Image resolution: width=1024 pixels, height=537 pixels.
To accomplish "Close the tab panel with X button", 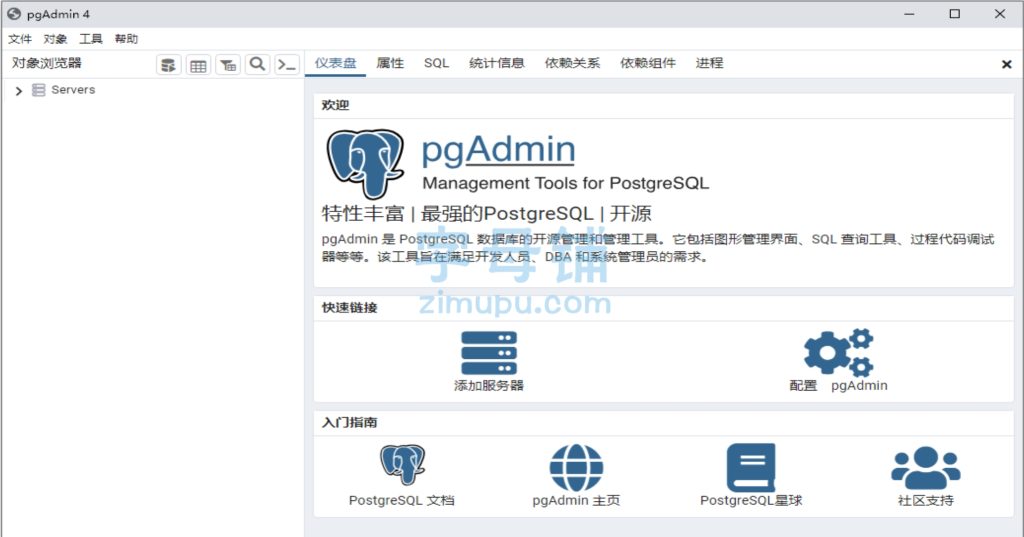I will [x=1006, y=64].
